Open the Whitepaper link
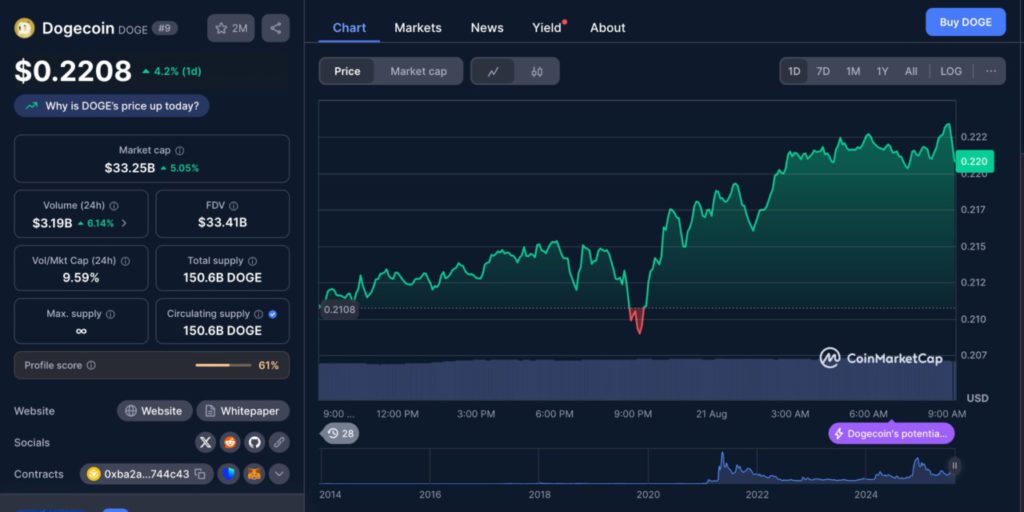Image resolution: width=1024 pixels, height=512 pixels. pos(243,411)
